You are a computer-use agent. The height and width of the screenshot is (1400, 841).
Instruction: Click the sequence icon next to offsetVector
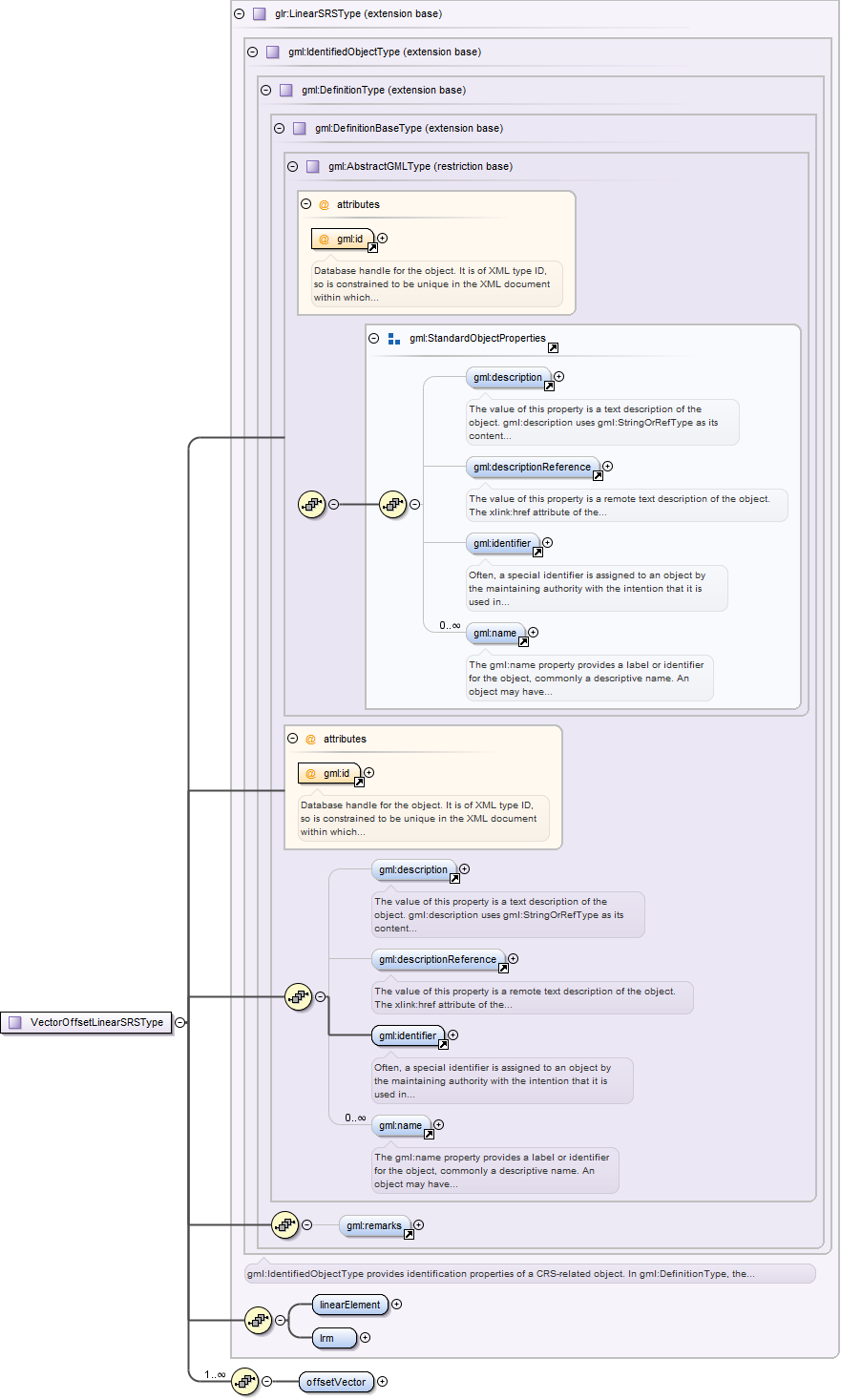pos(244,1381)
